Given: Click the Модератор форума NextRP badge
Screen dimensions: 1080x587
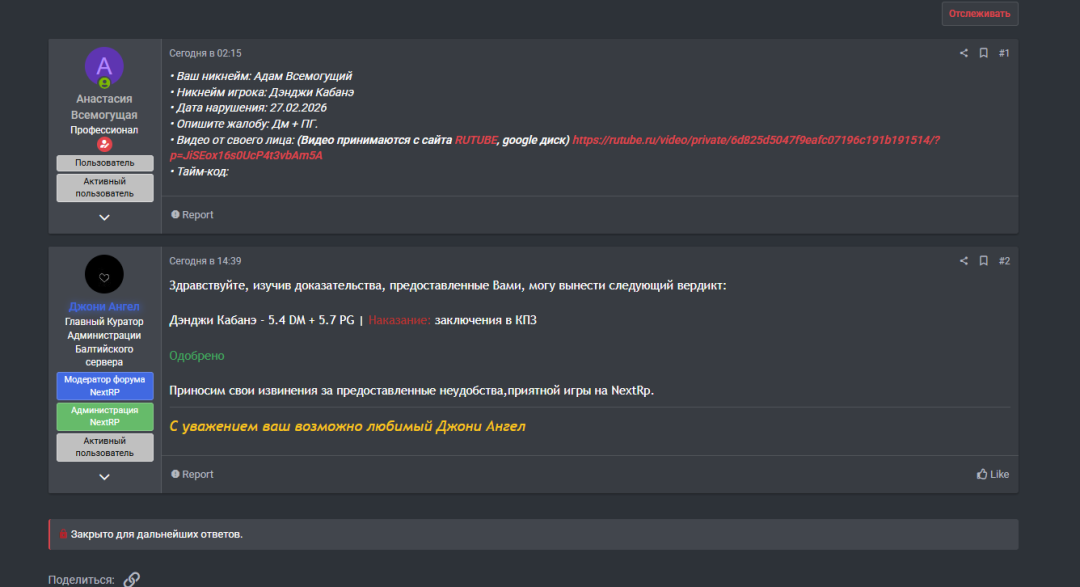Looking at the screenshot, I should (105, 386).
